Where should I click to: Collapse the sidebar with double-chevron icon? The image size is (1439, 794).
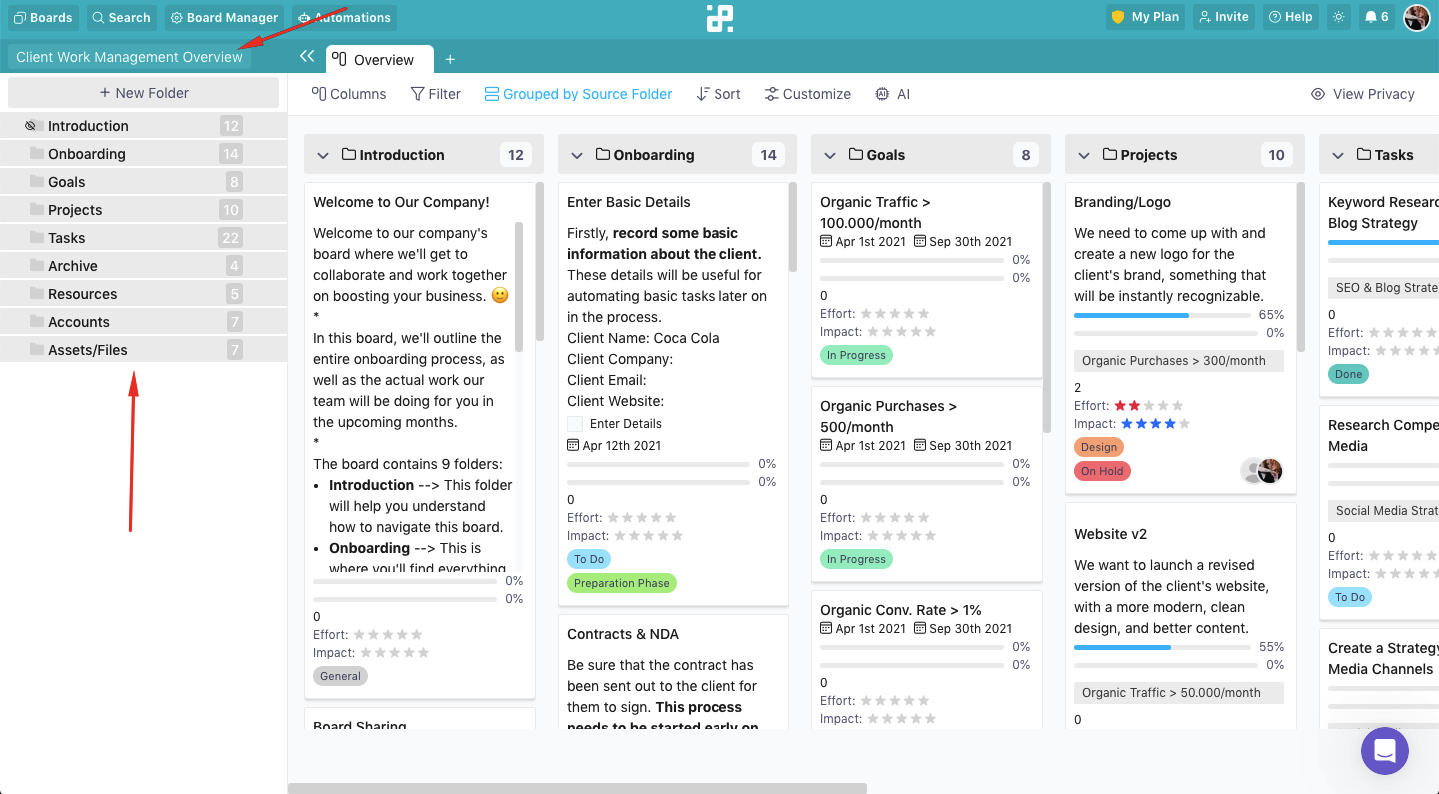pyautogui.click(x=307, y=57)
